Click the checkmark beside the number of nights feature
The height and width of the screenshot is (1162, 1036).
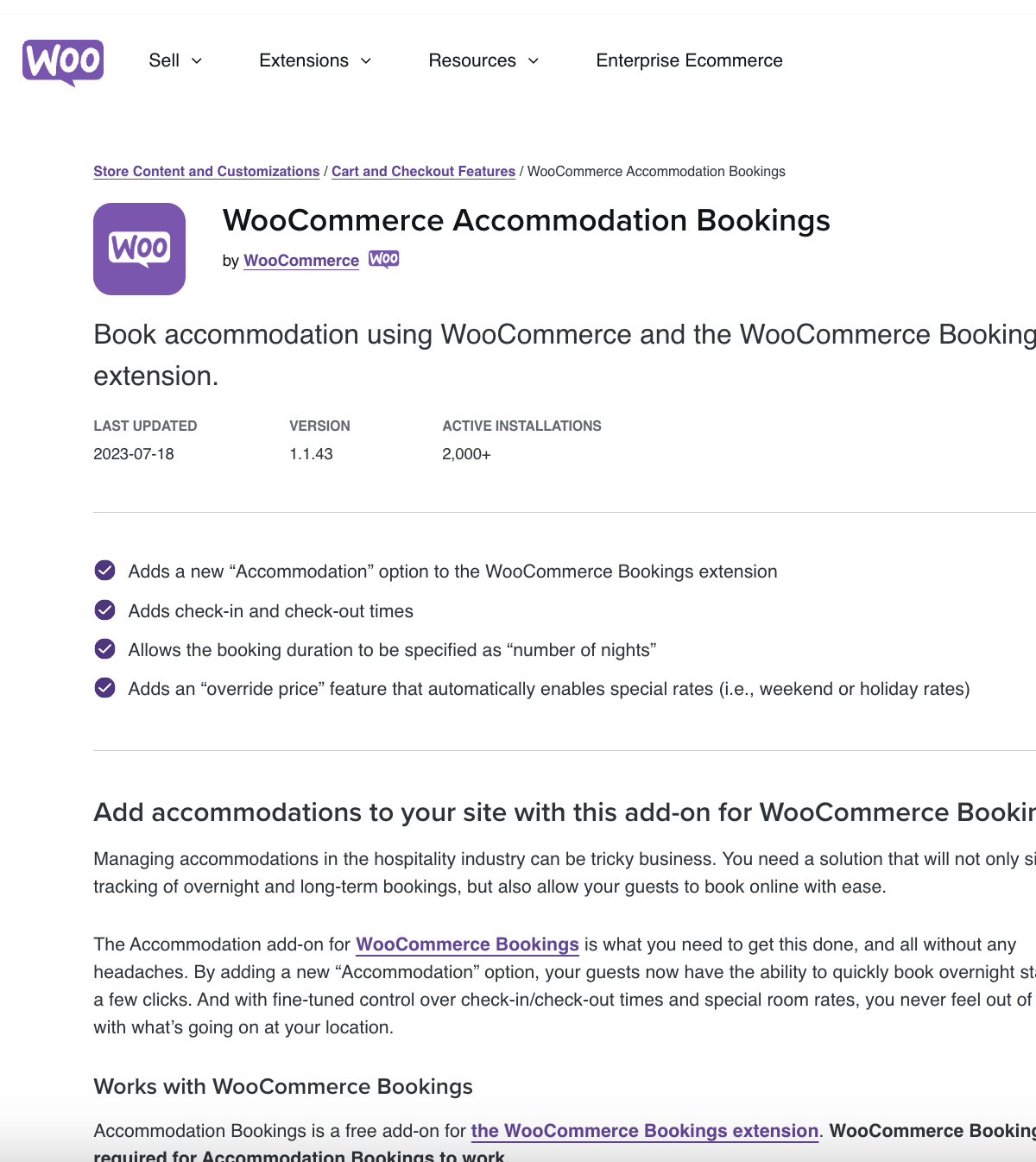coord(104,648)
